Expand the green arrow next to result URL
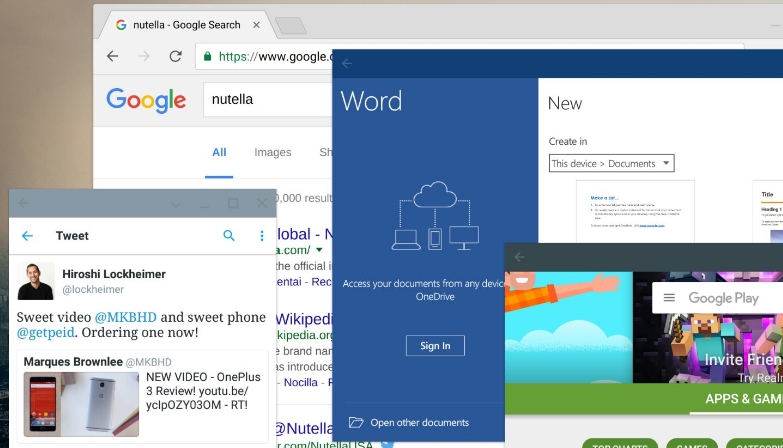The height and width of the screenshot is (448, 783). point(319,249)
